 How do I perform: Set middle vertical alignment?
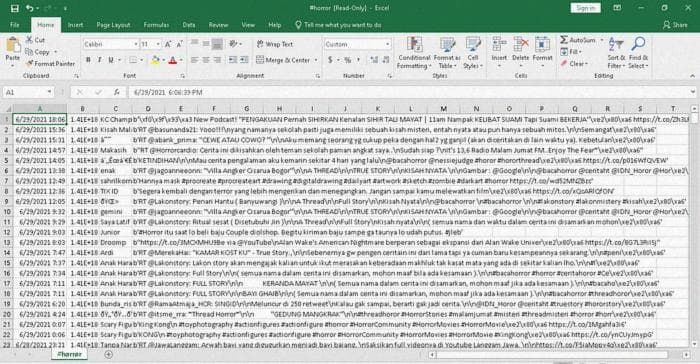click(206, 44)
